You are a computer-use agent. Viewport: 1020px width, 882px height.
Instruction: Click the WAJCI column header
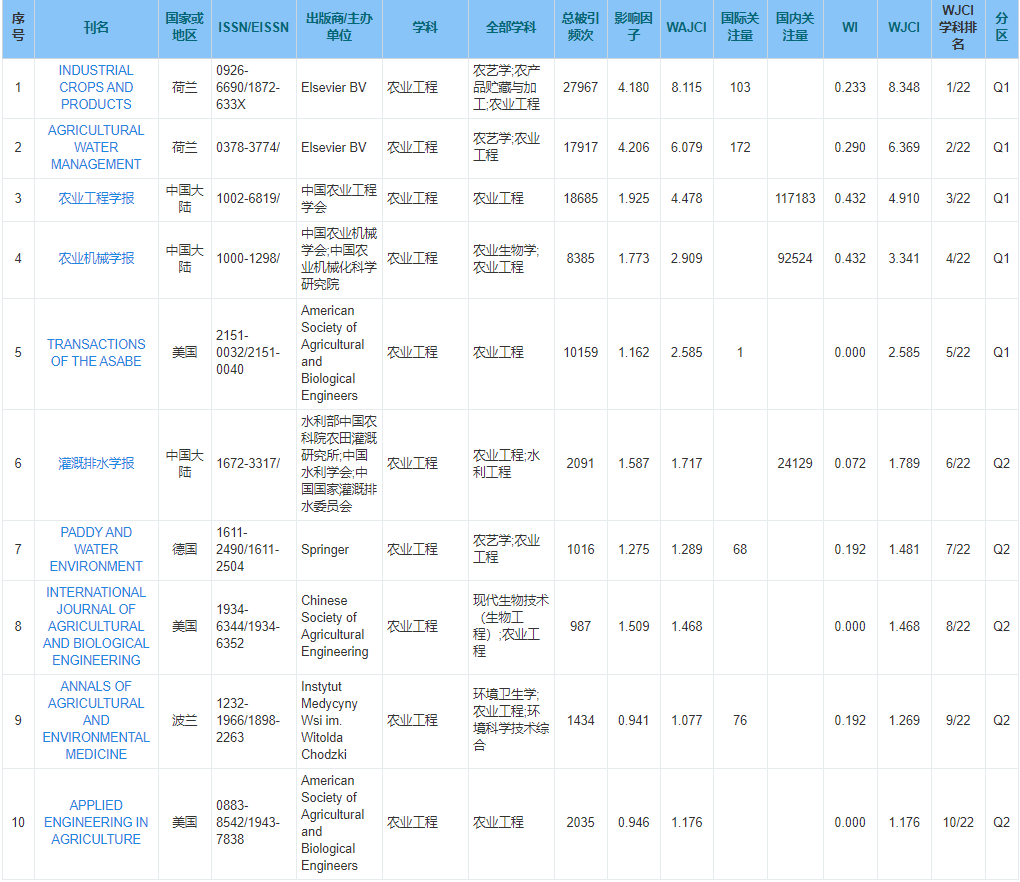[687, 27]
